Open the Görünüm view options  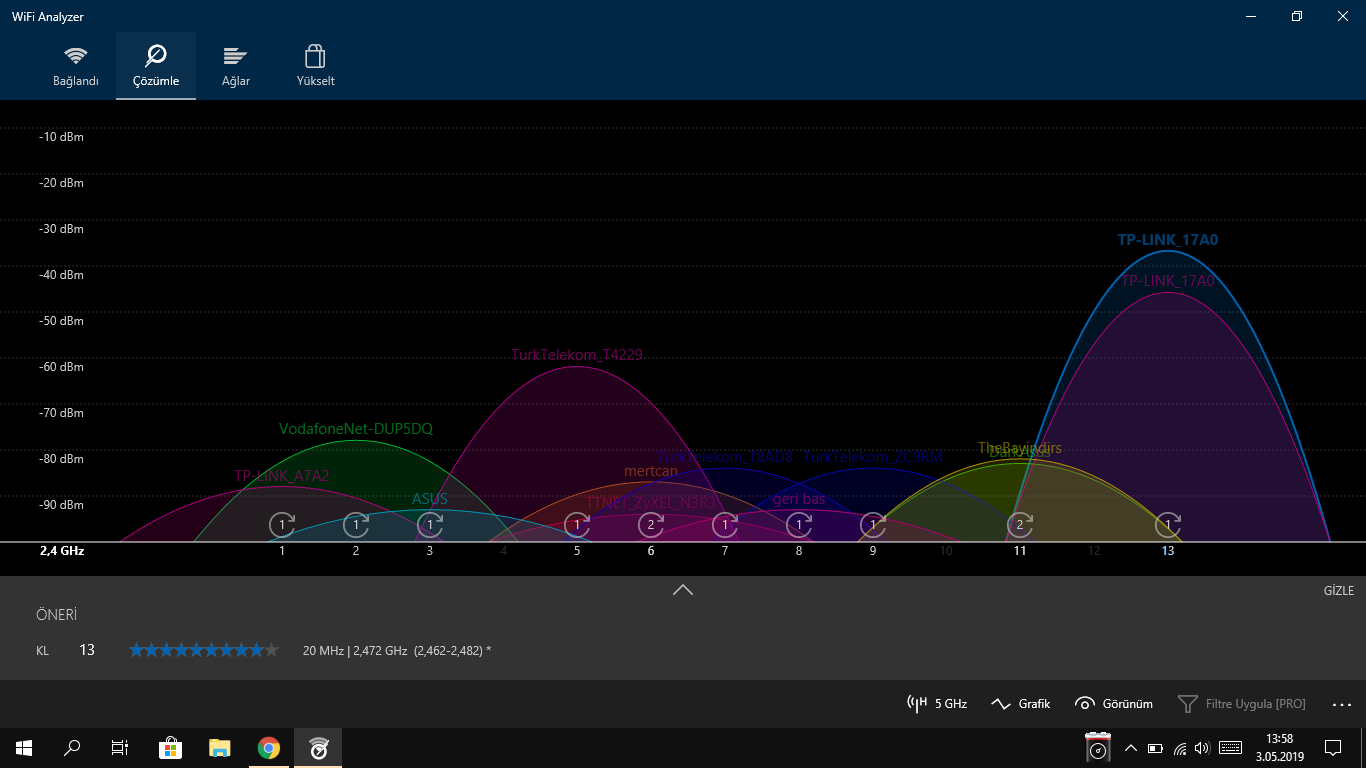tap(1114, 704)
